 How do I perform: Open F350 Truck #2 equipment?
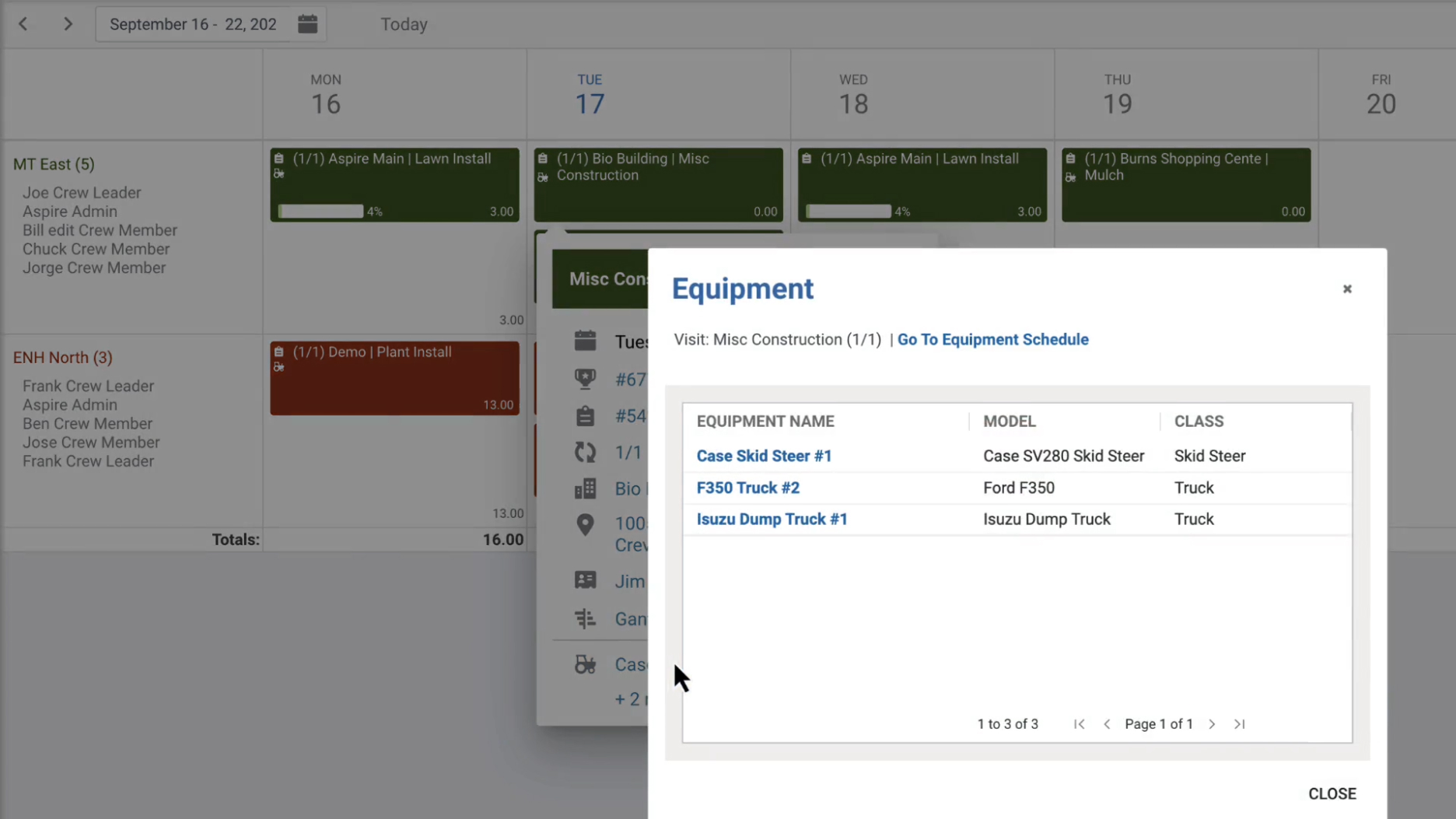[x=747, y=488]
